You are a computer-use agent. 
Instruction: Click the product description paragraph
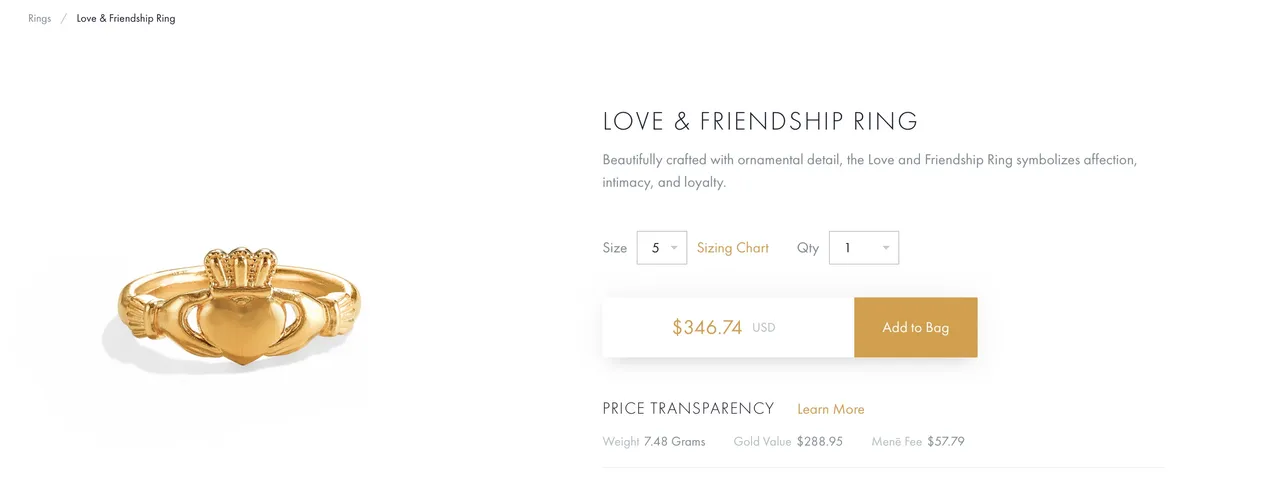pyautogui.click(x=870, y=171)
